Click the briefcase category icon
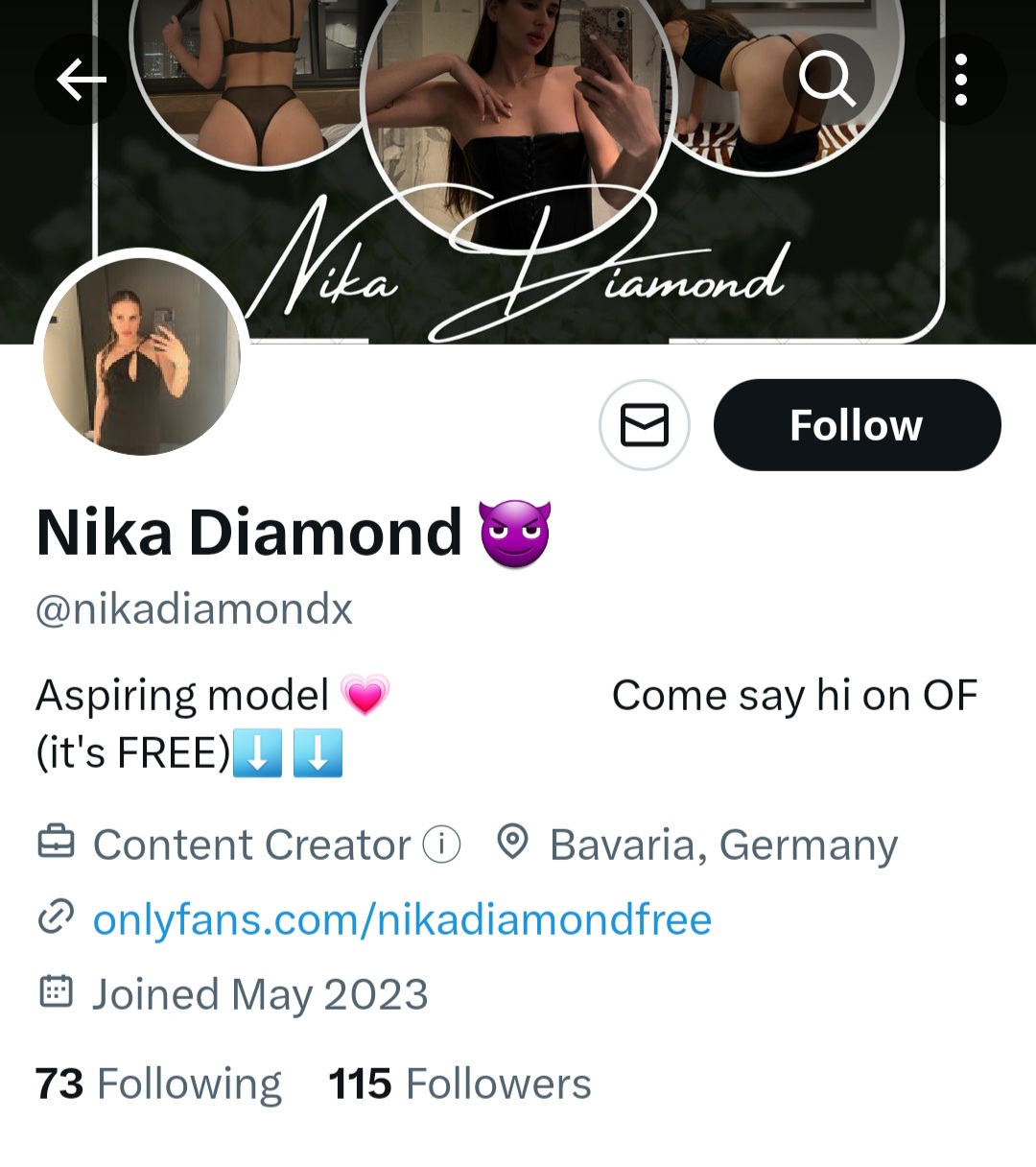The height and width of the screenshot is (1167, 1036). 56,843
